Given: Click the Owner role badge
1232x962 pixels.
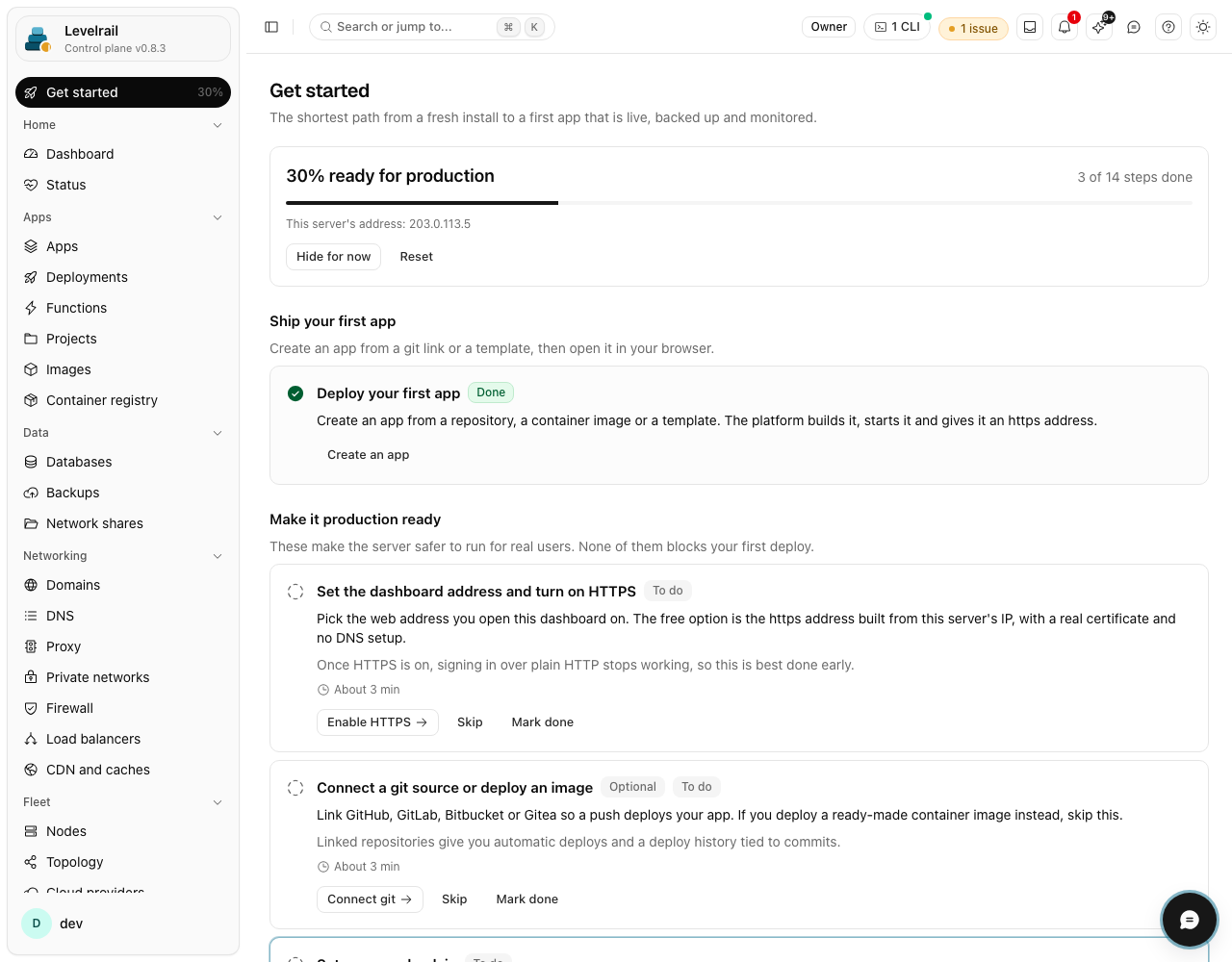Looking at the screenshot, I should pos(829,27).
